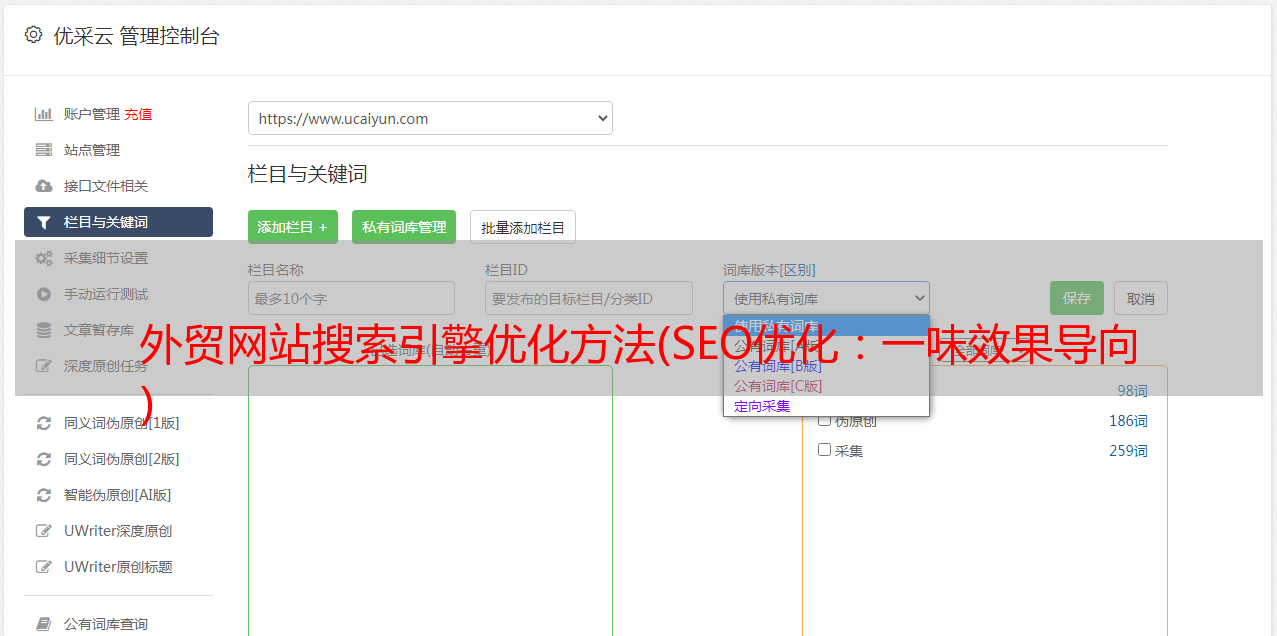1277x636 pixels.
Task: Click the 词库版本[区别] label
Action: tap(769, 270)
